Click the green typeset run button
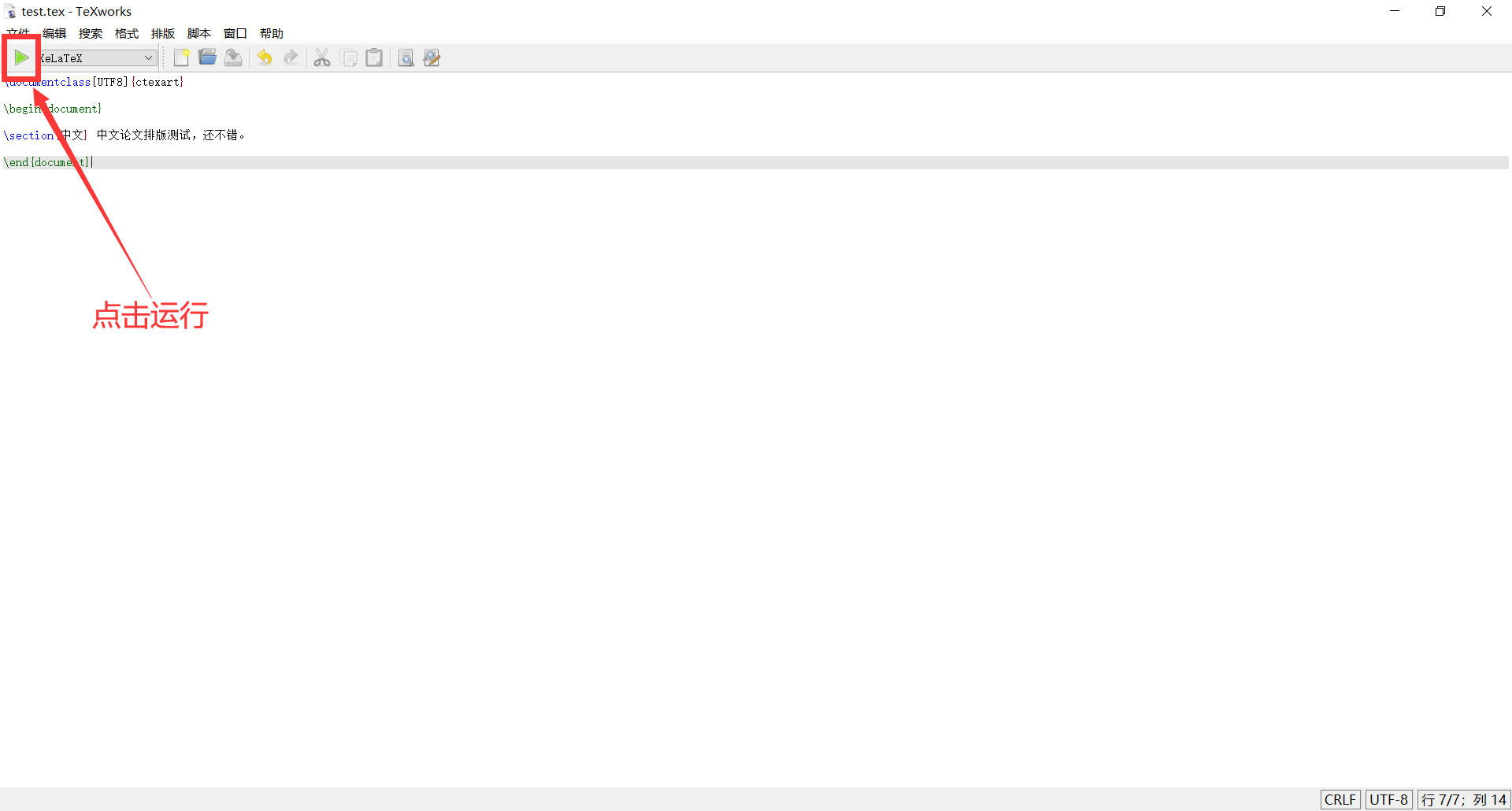Viewport: 1512px width, 811px height. coord(21,57)
